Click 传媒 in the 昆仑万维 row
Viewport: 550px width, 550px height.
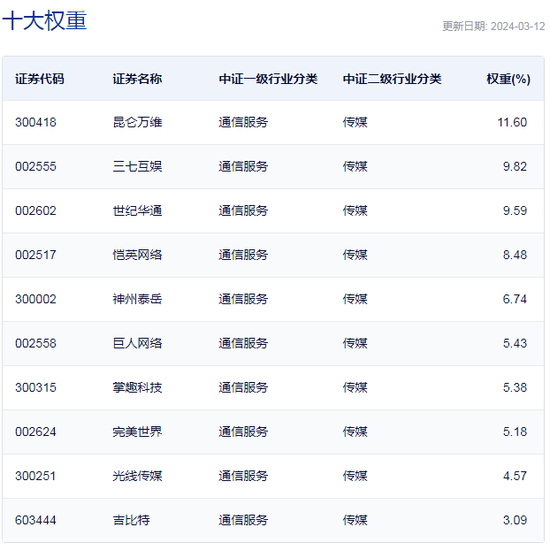[x=355, y=122]
